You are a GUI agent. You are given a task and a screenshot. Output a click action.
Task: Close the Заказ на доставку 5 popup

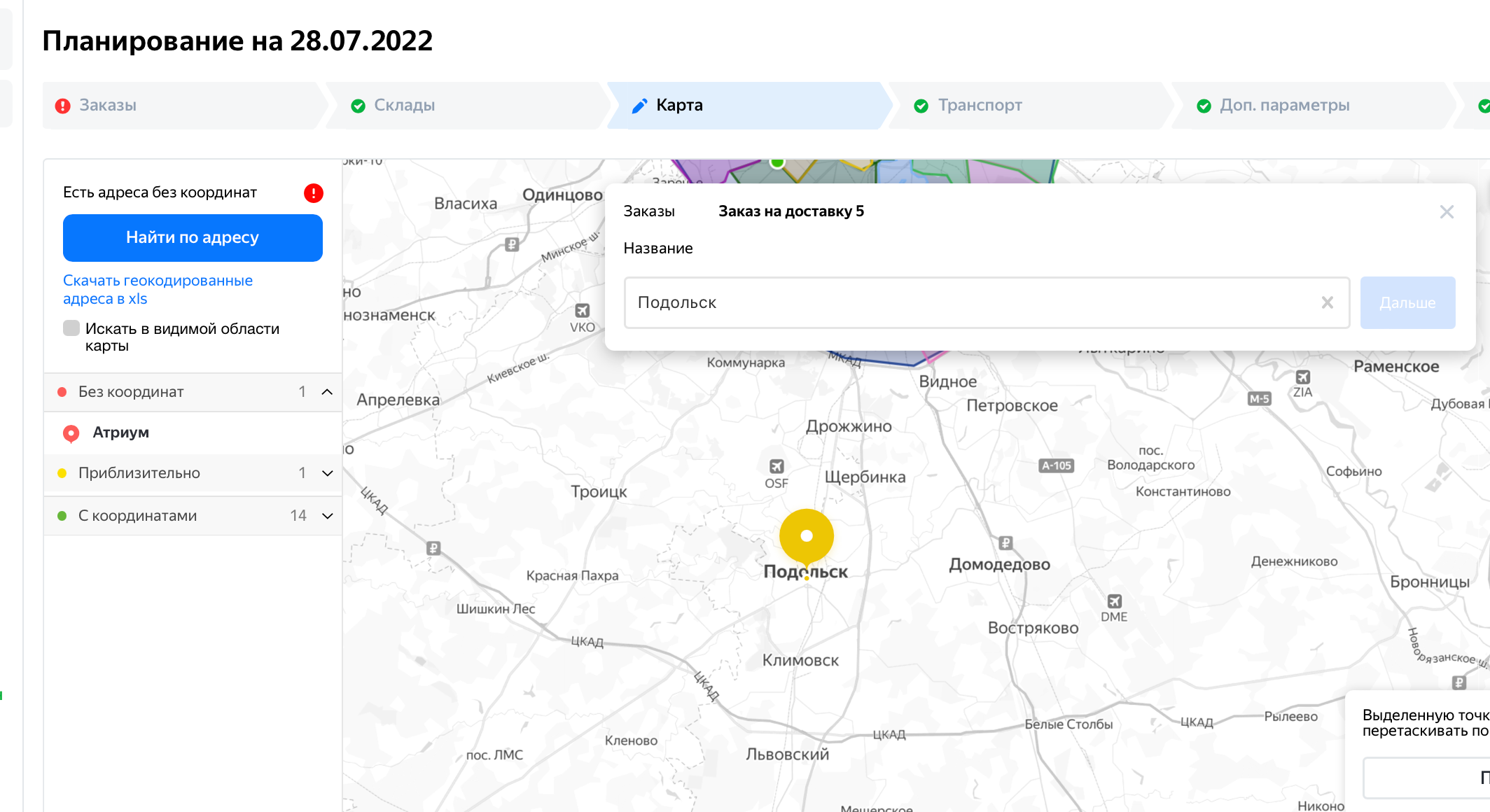(x=1447, y=212)
